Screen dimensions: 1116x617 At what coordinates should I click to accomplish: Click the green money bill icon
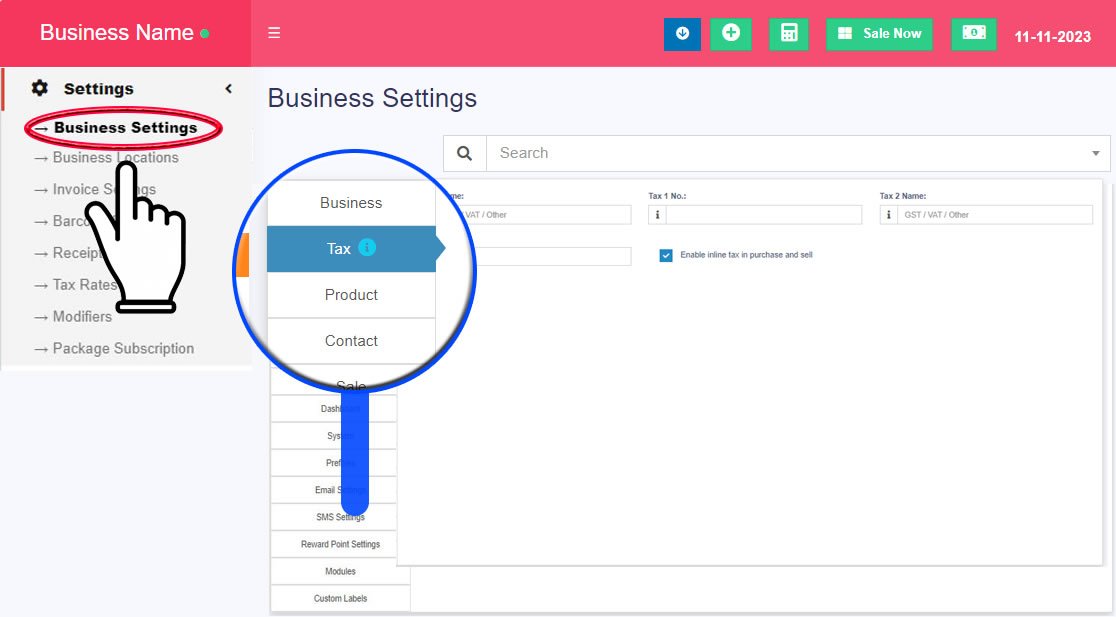coord(973,33)
